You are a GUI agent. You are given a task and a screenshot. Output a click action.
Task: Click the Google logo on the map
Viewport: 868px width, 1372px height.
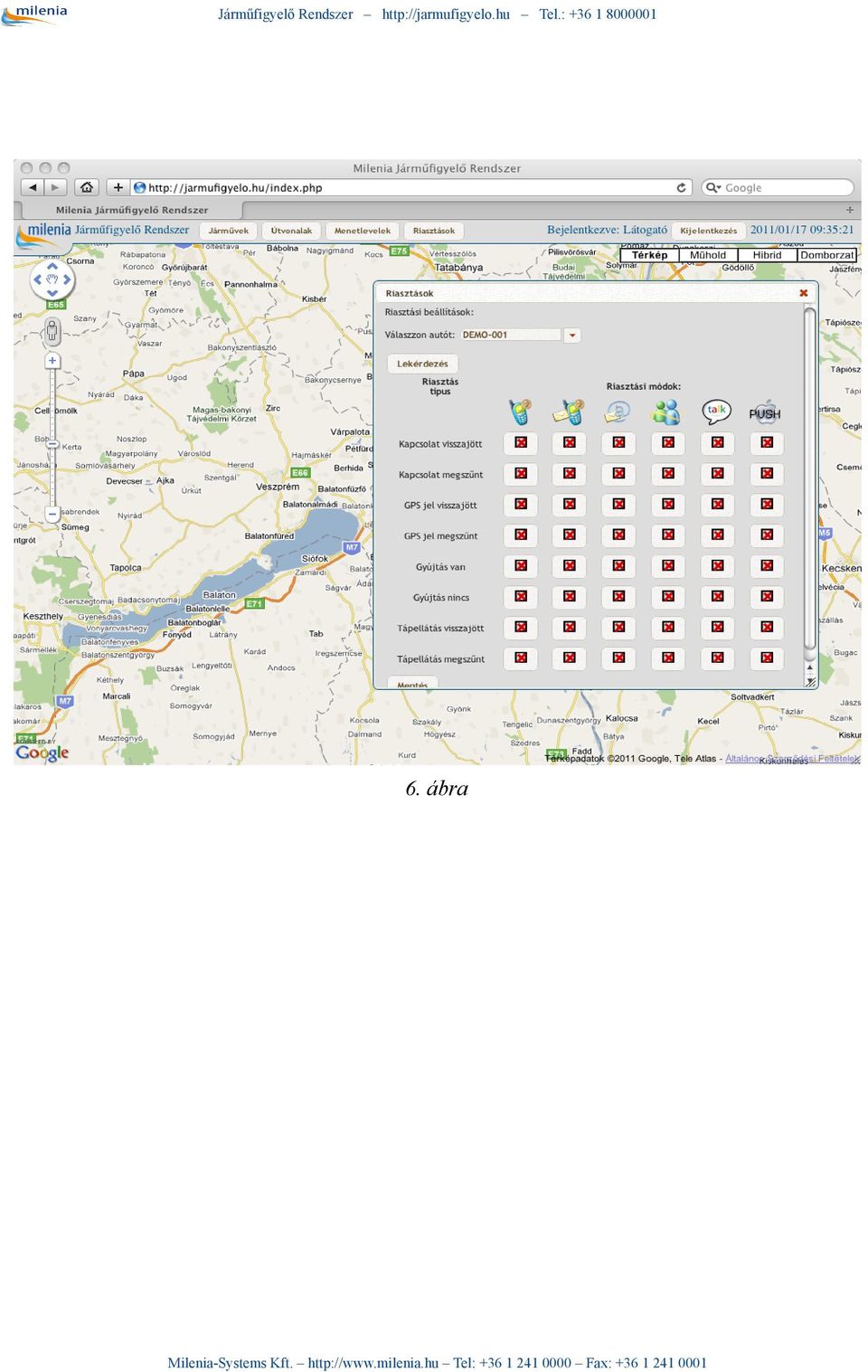pos(42,752)
